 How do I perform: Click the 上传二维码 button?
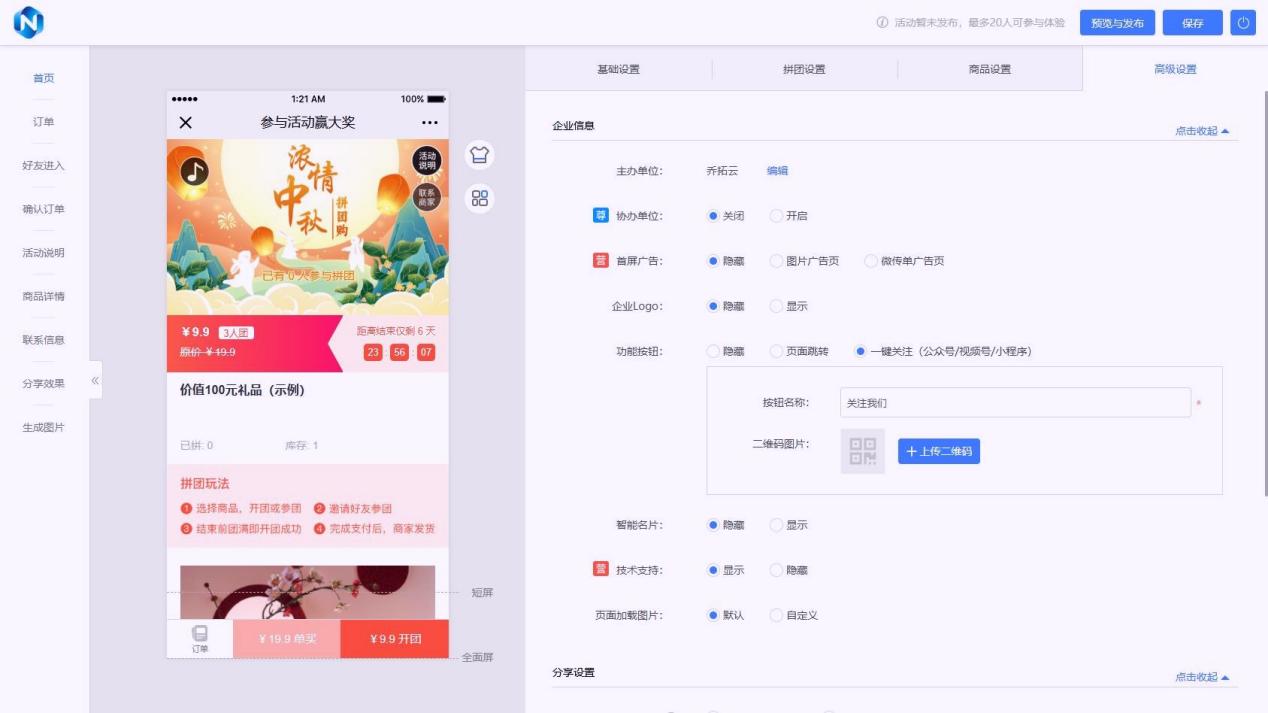point(938,451)
